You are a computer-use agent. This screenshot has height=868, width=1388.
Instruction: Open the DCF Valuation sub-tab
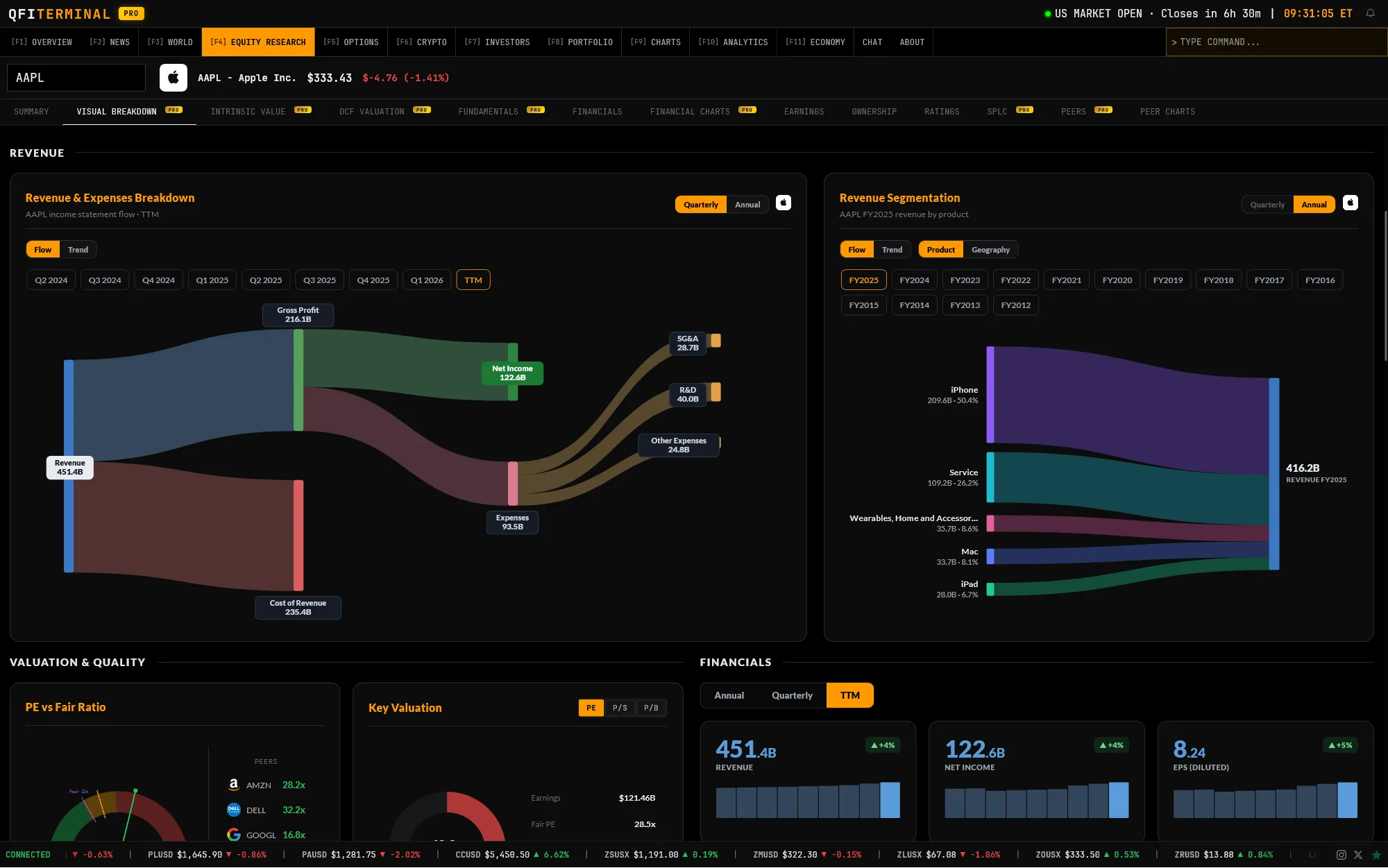point(385,112)
